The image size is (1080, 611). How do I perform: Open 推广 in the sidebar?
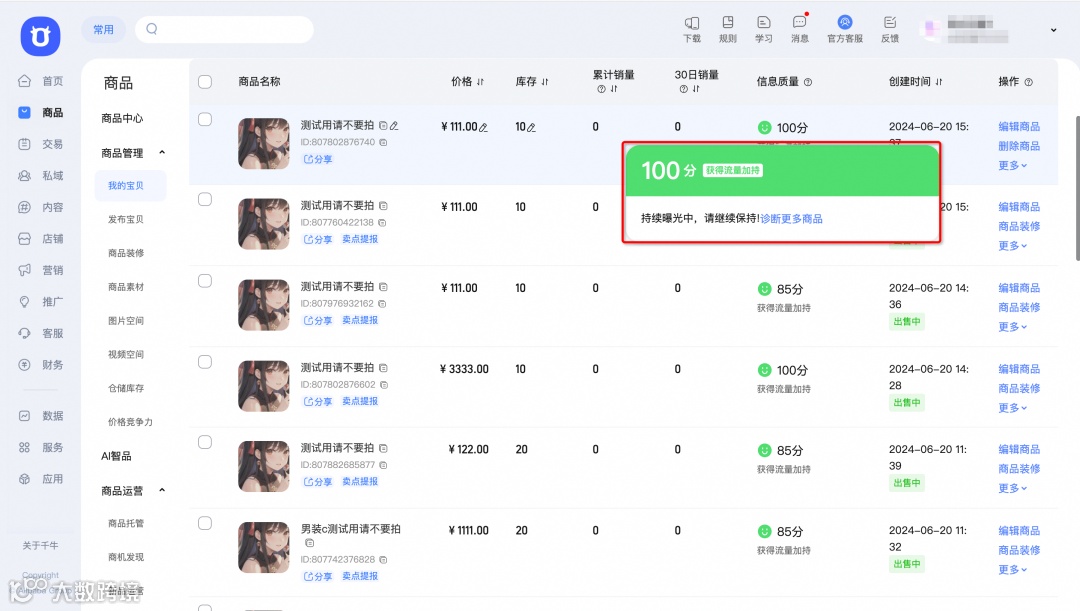tap(41, 302)
